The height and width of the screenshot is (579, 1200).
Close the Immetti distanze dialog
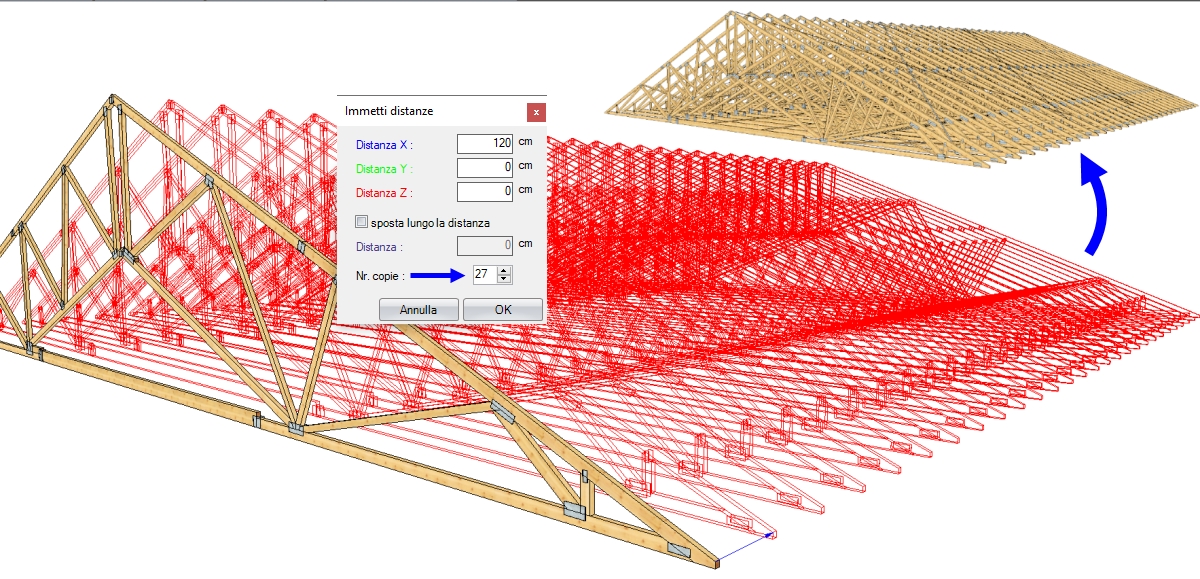tap(536, 112)
